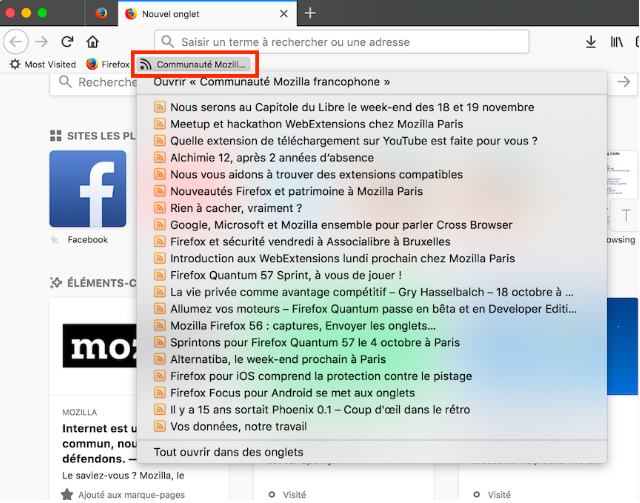Click RSS icon beside Alternatiba feed entry

click(159, 359)
